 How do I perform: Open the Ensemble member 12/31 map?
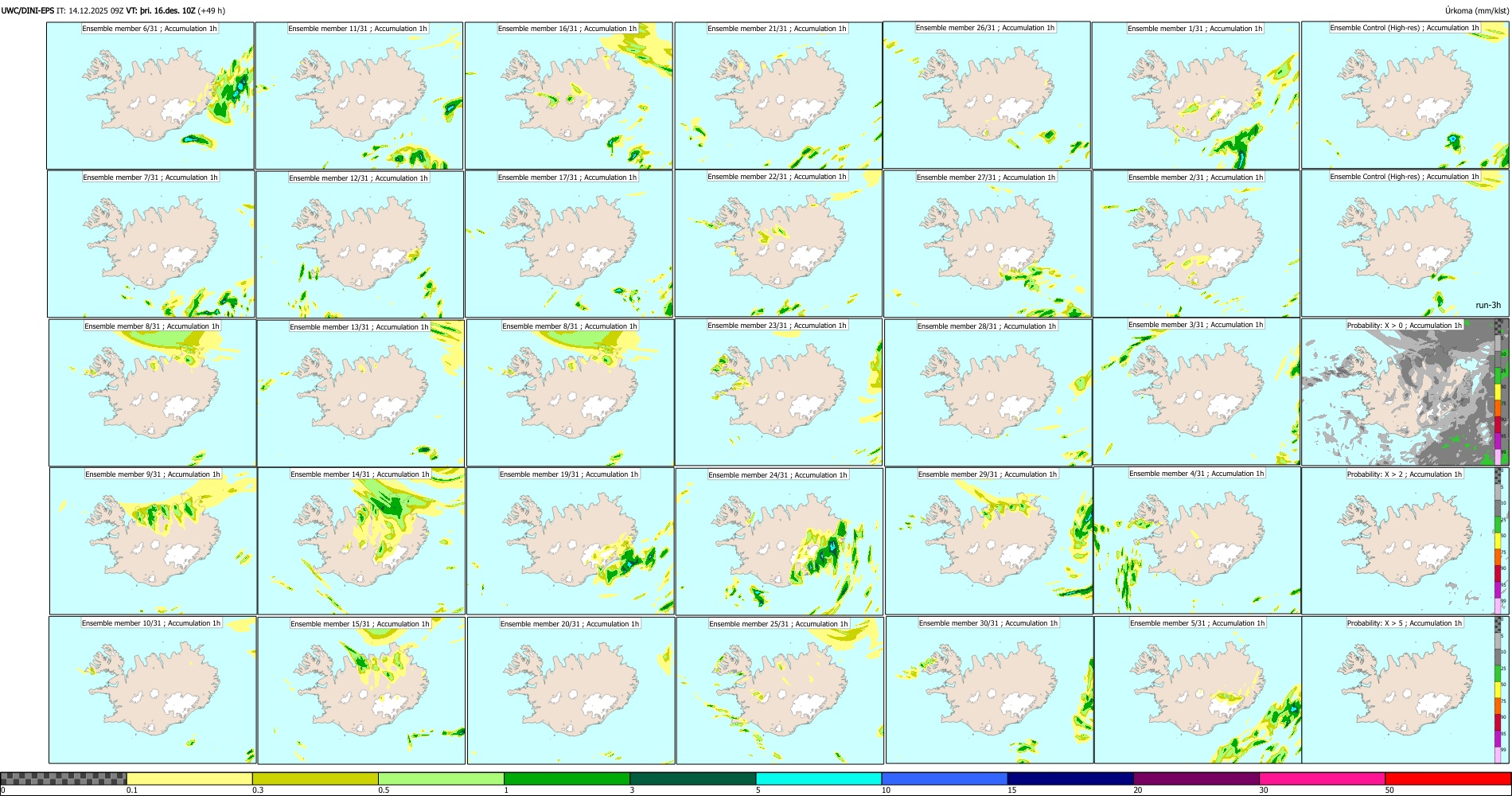[x=360, y=244]
